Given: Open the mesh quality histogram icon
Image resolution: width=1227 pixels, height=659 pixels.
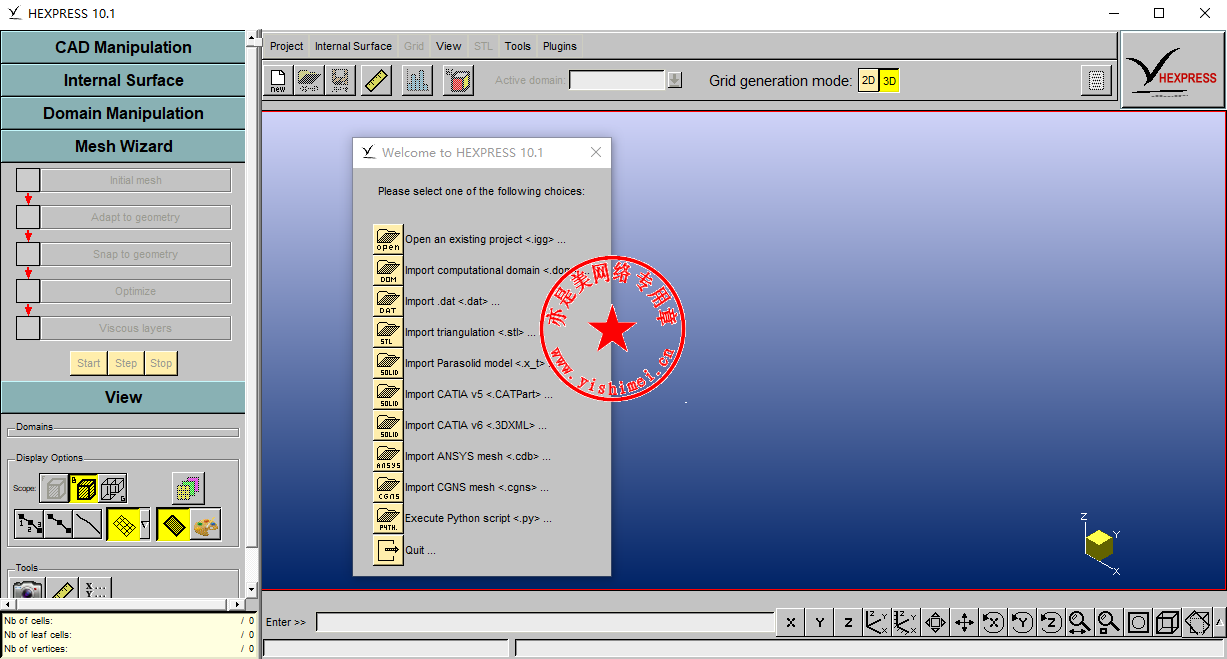Looking at the screenshot, I should [417, 81].
